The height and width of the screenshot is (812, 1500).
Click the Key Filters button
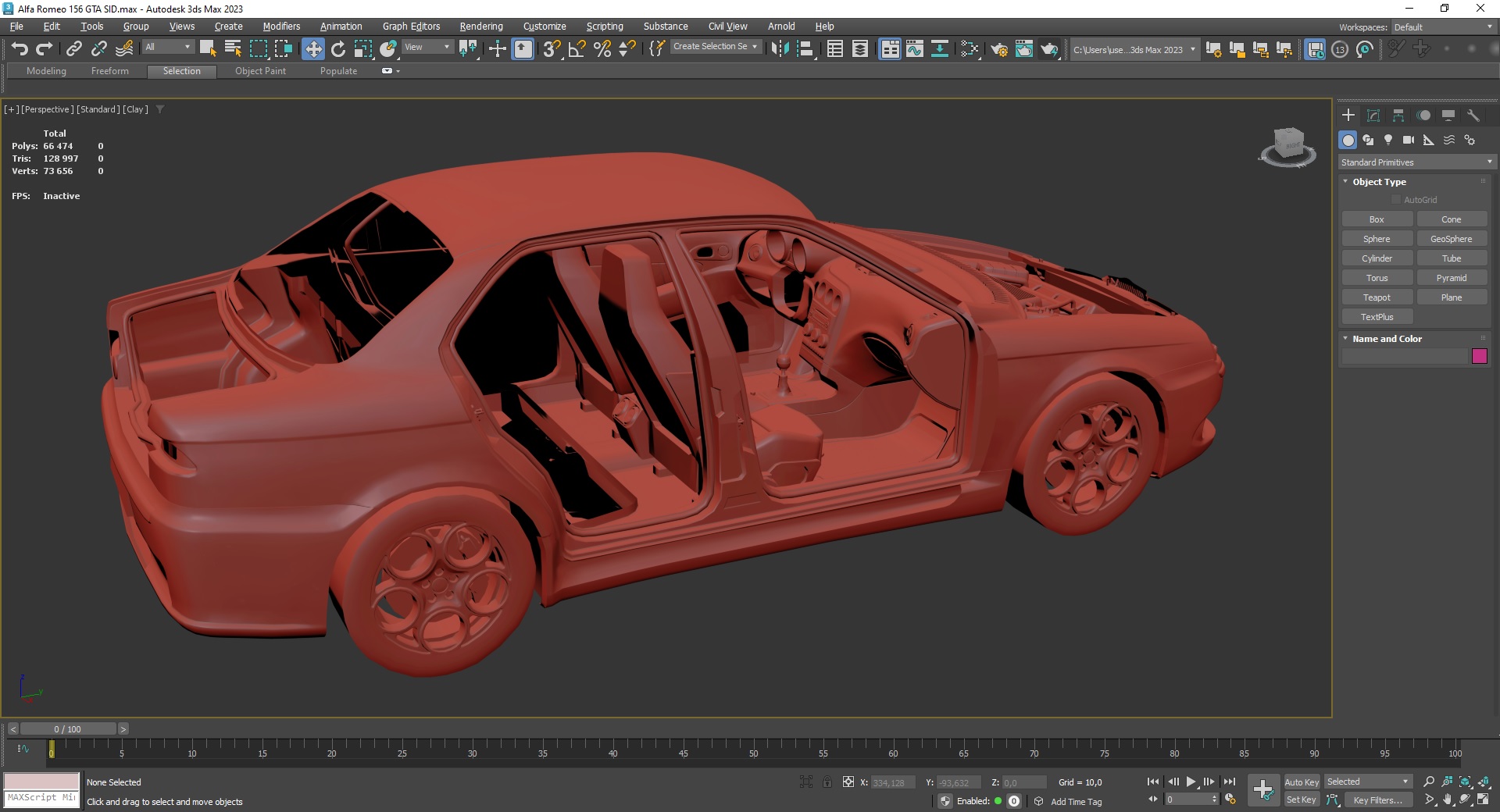pos(1377,800)
